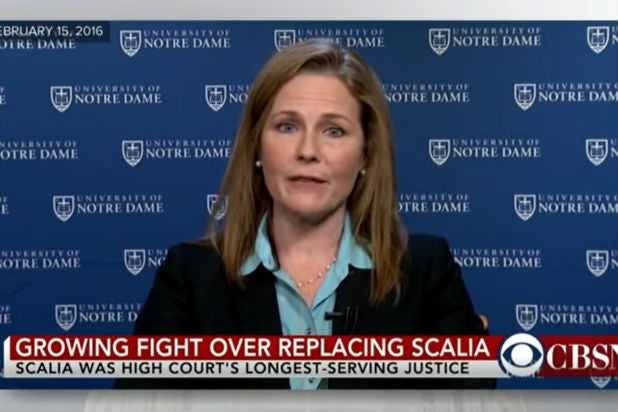Click the word REPLACING in the headline banner
Screen dimensions: 618x412
coord(342,348)
